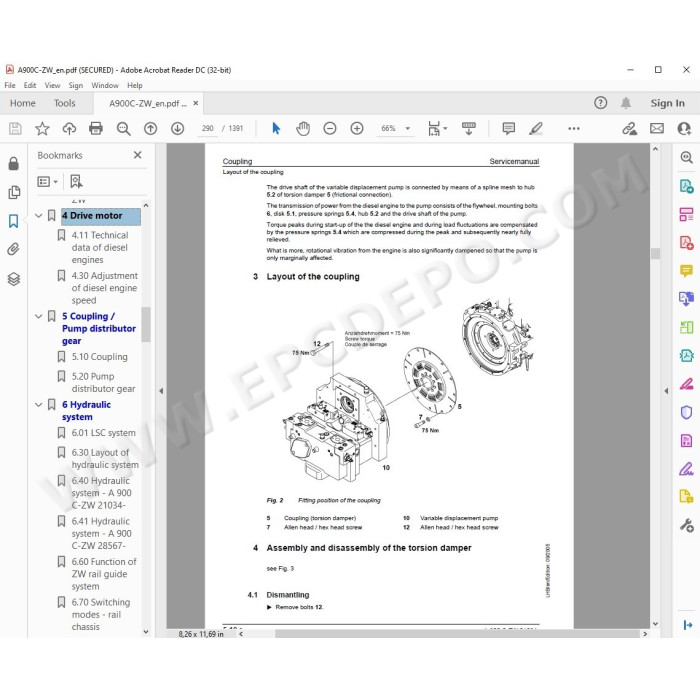The height and width of the screenshot is (700, 700).
Task: Go to previous page with up arrow
Action: click(150, 129)
